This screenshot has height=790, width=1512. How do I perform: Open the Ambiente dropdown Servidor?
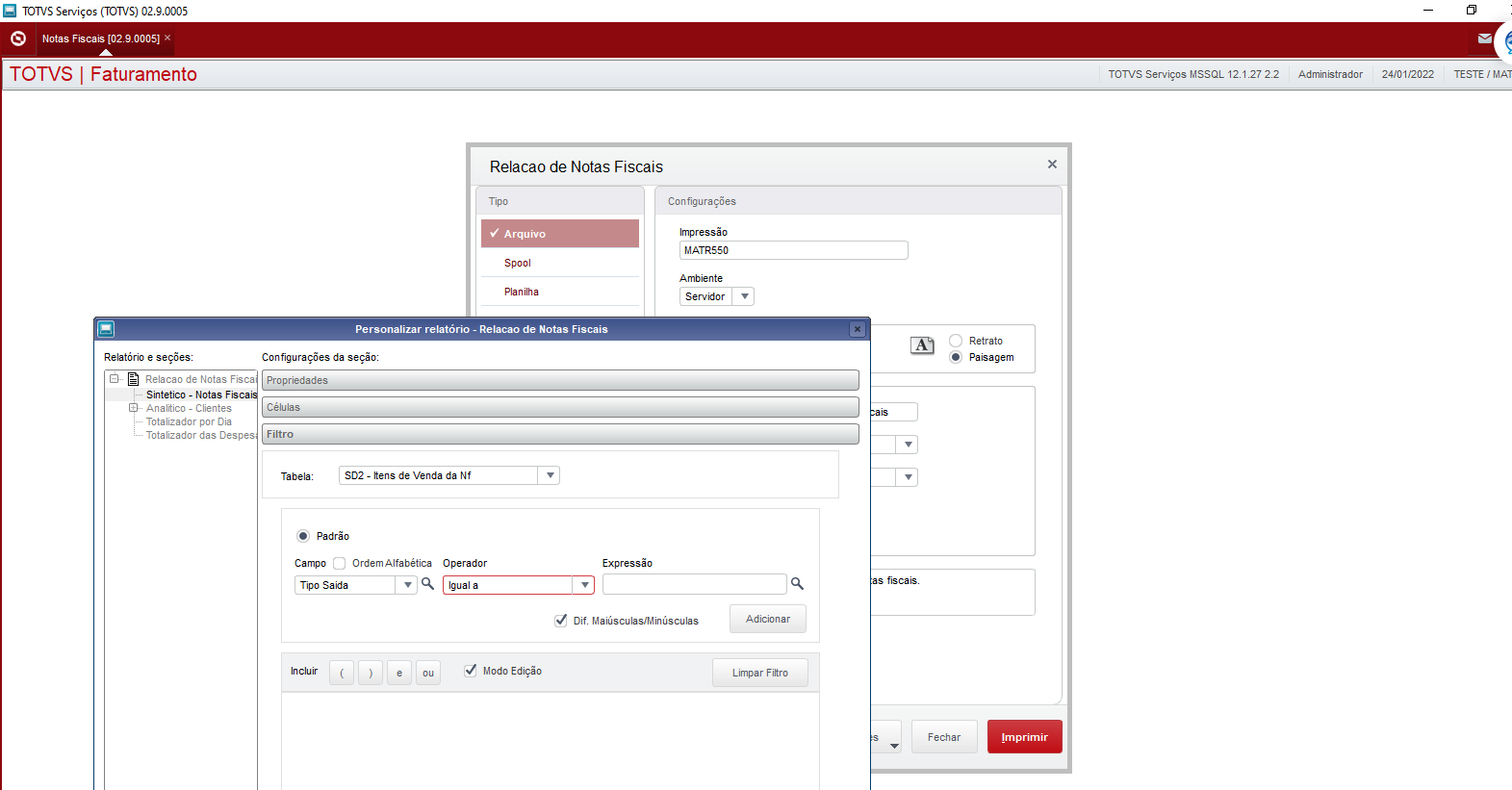tap(744, 296)
